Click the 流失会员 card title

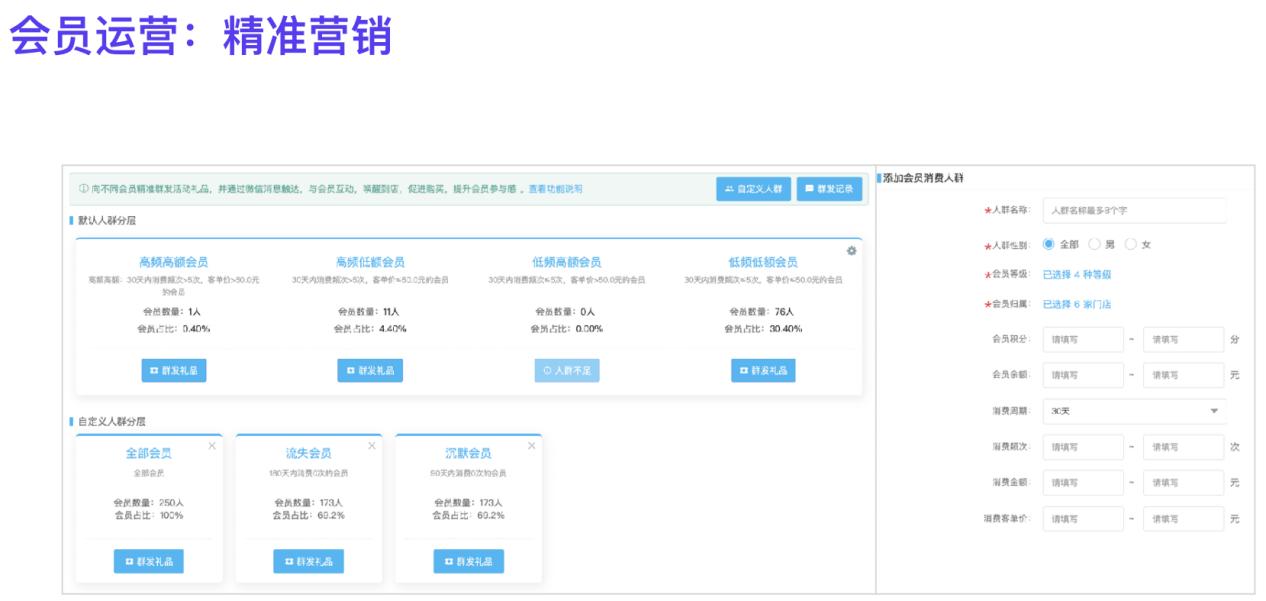[308, 453]
